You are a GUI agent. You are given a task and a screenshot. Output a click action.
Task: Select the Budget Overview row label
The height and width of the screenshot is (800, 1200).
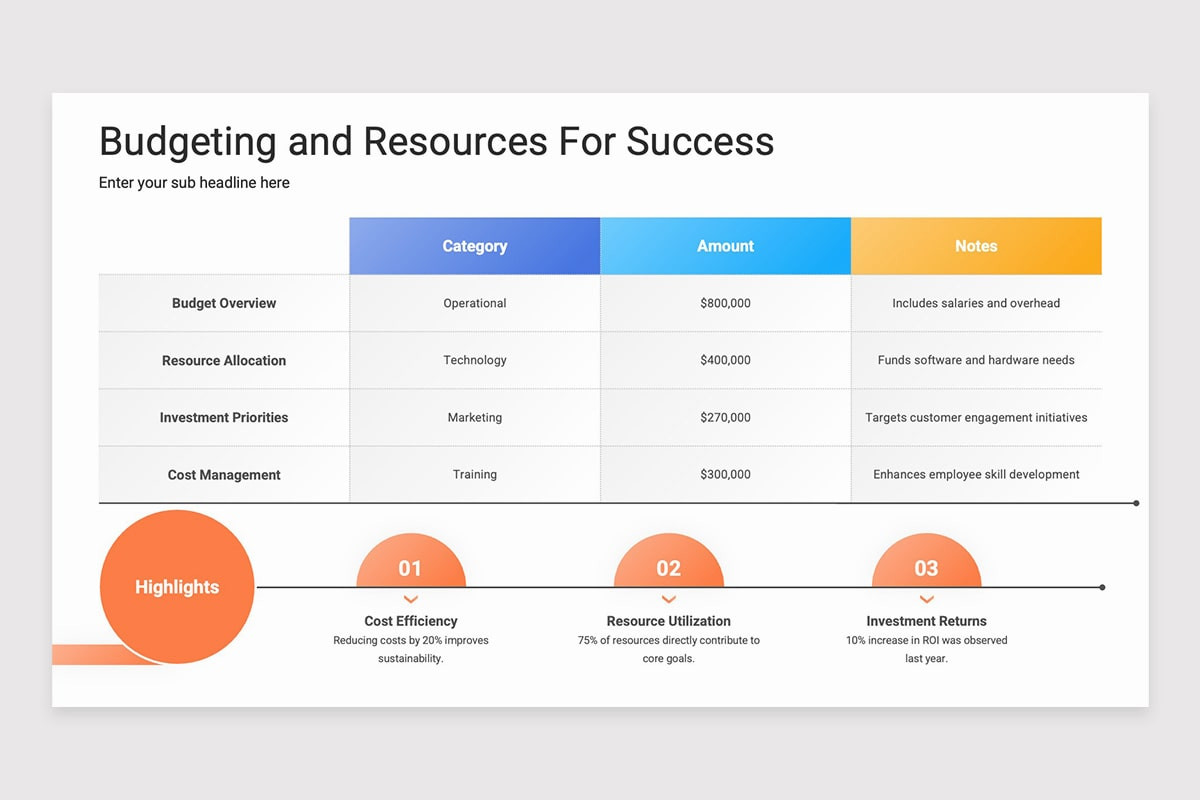tap(223, 303)
